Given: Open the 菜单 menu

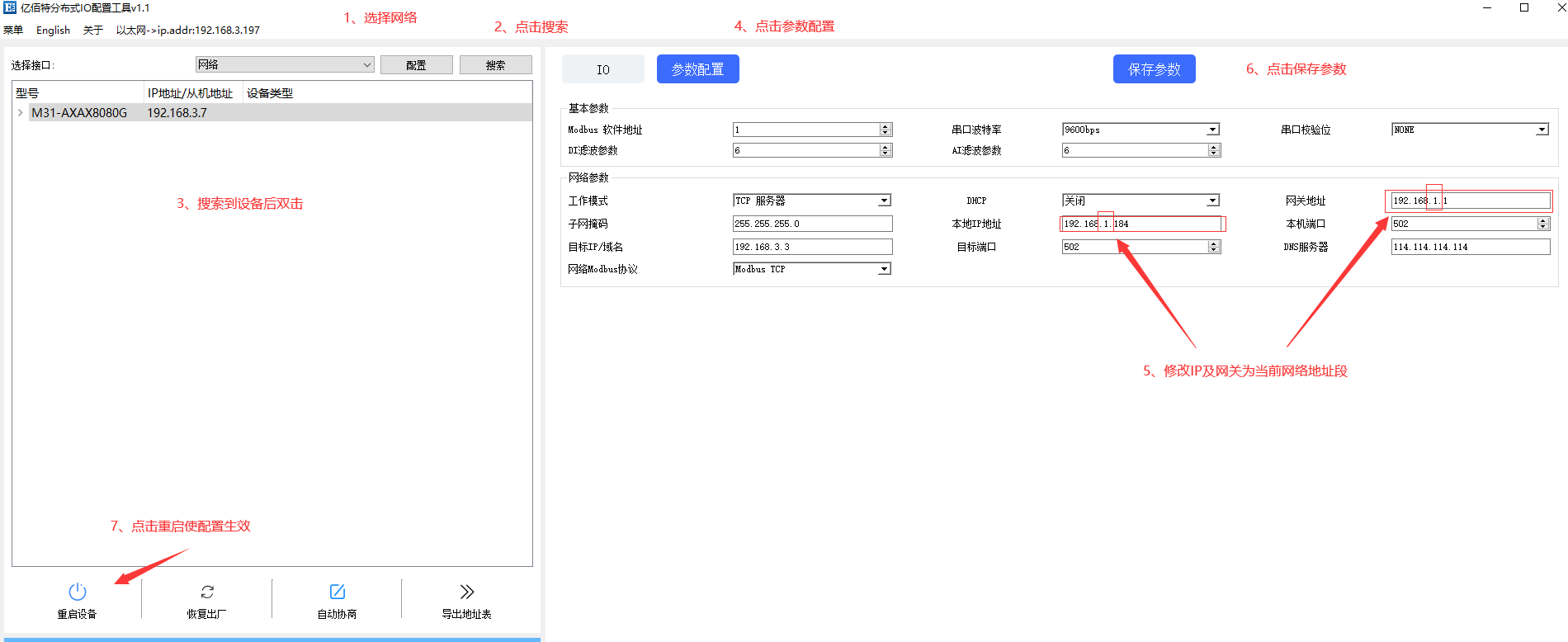Looking at the screenshot, I should click(13, 31).
